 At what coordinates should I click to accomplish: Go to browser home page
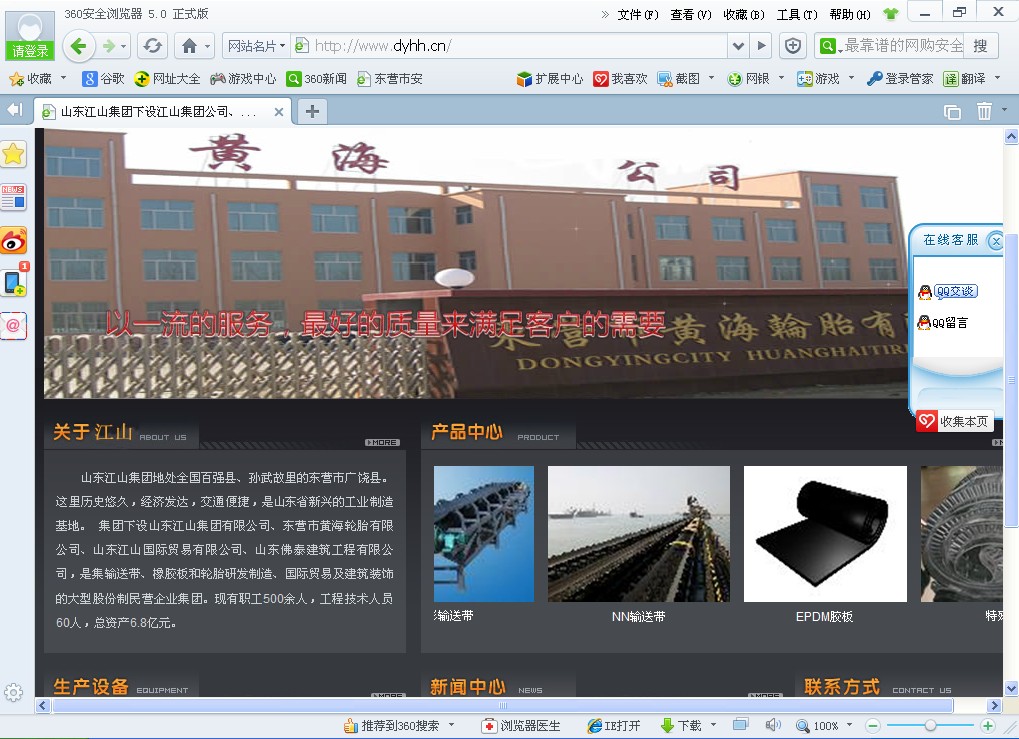[x=189, y=45]
